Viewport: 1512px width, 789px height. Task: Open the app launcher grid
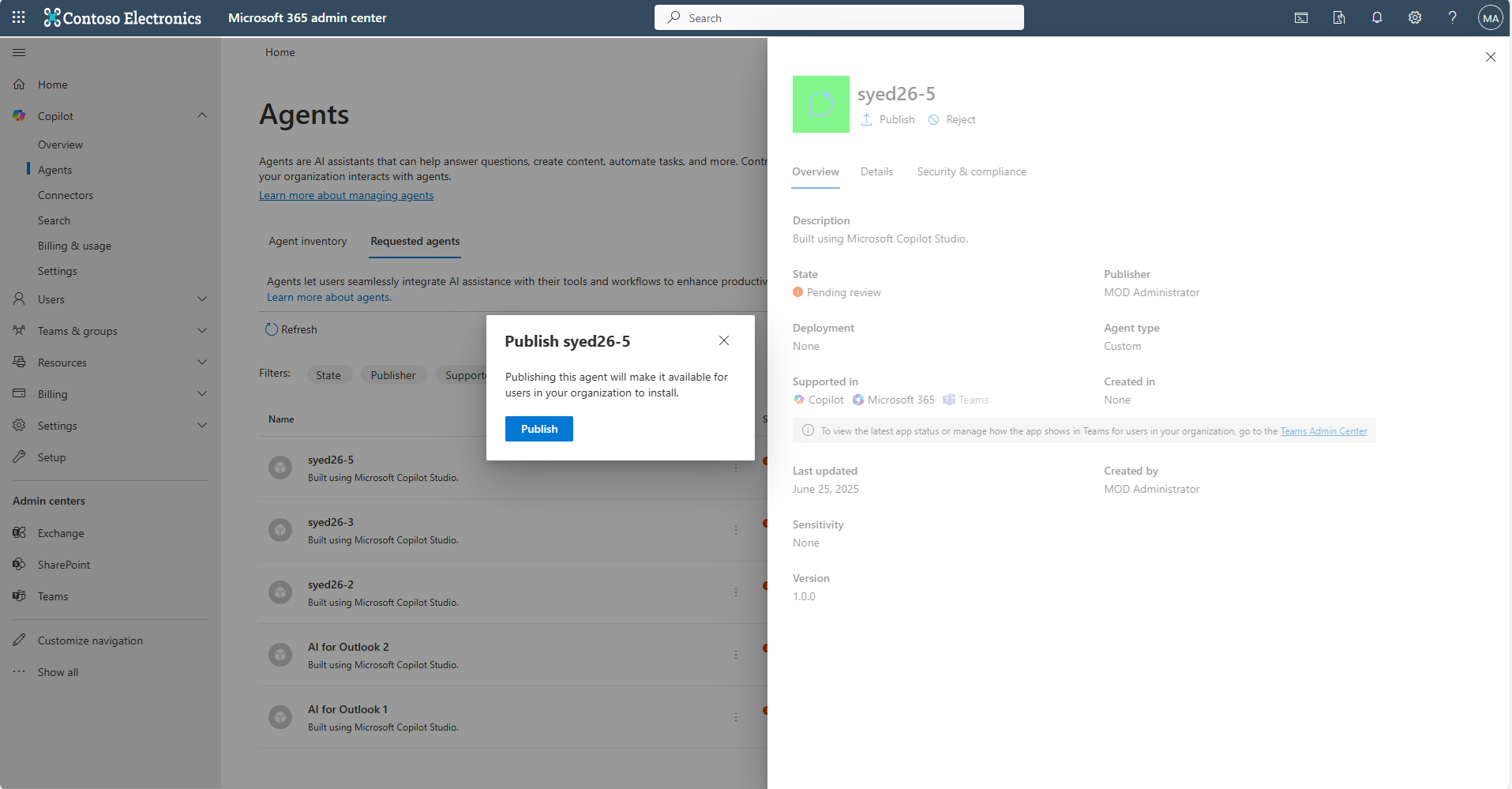17,17
